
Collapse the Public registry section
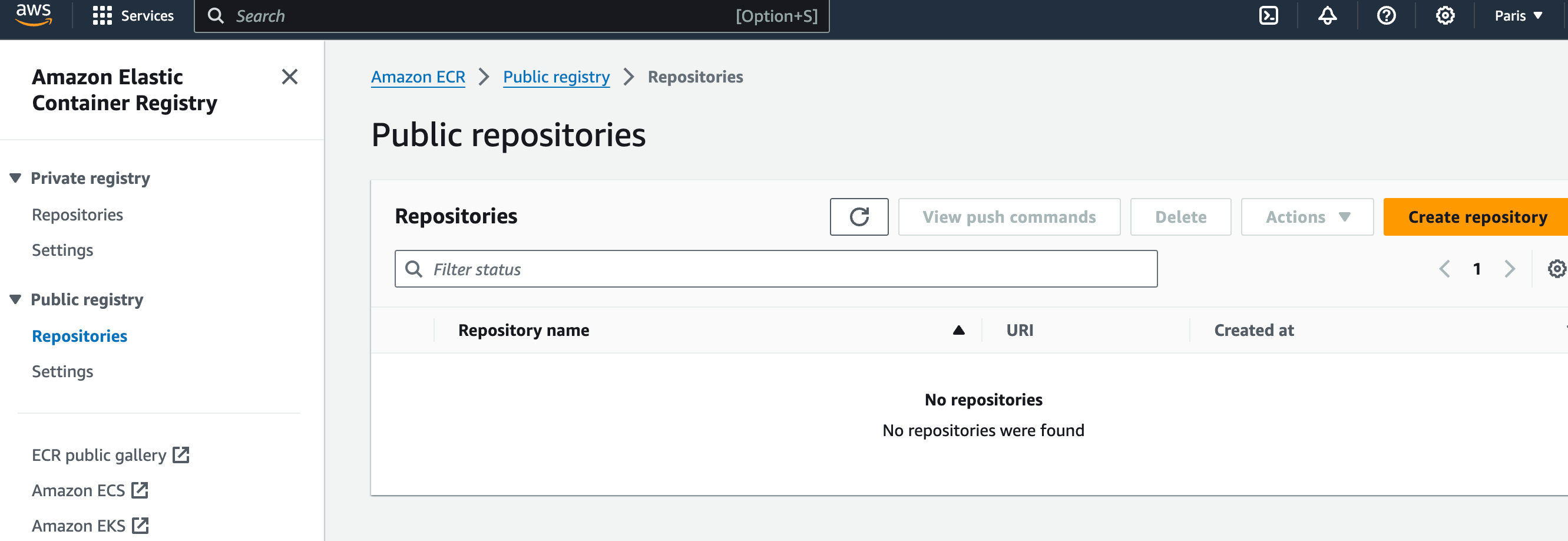pos(16,299)
